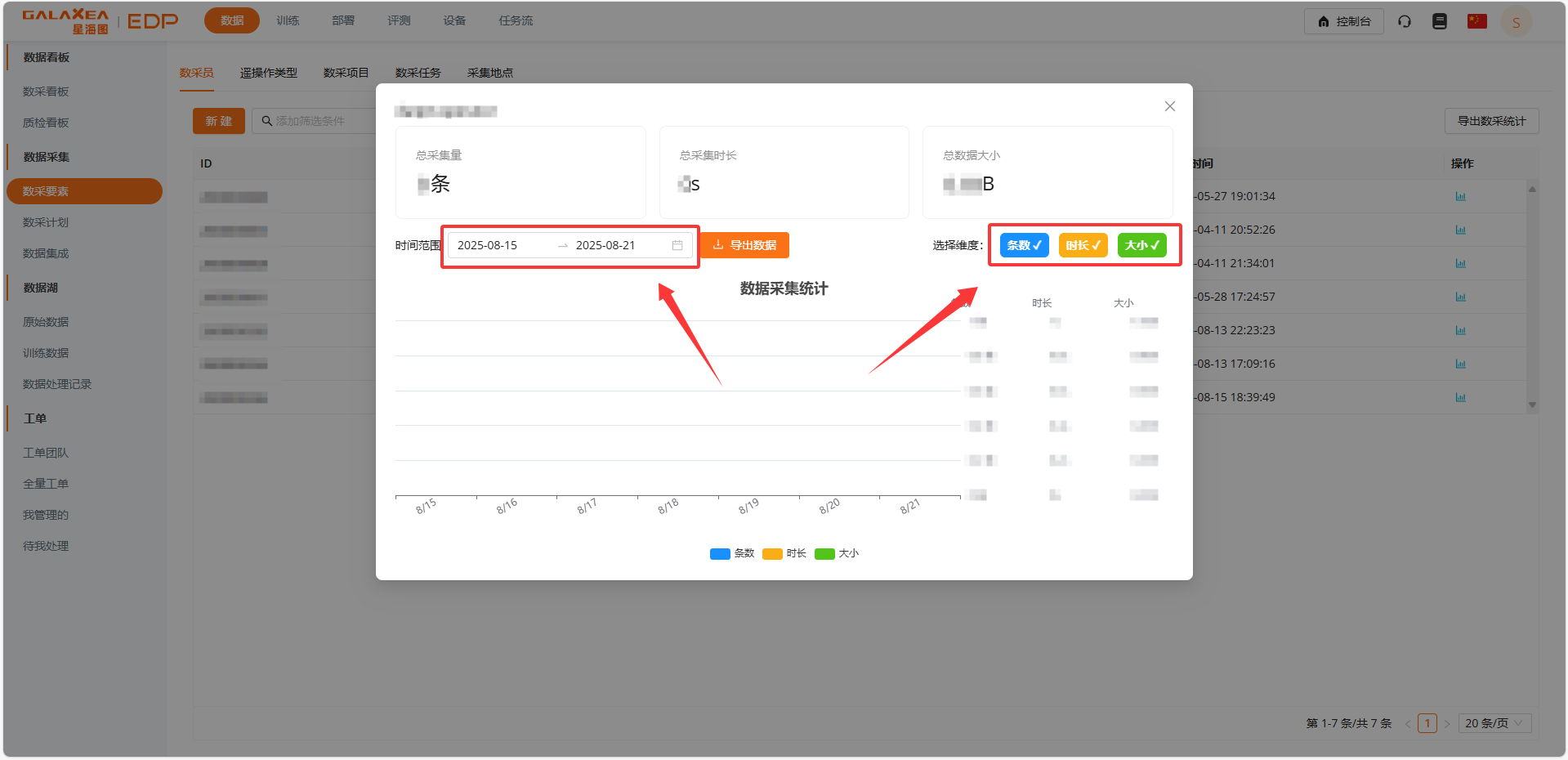Toggle off the 条数 dimension
This screenshot has width=1568, height=760.
(1024, 244)
